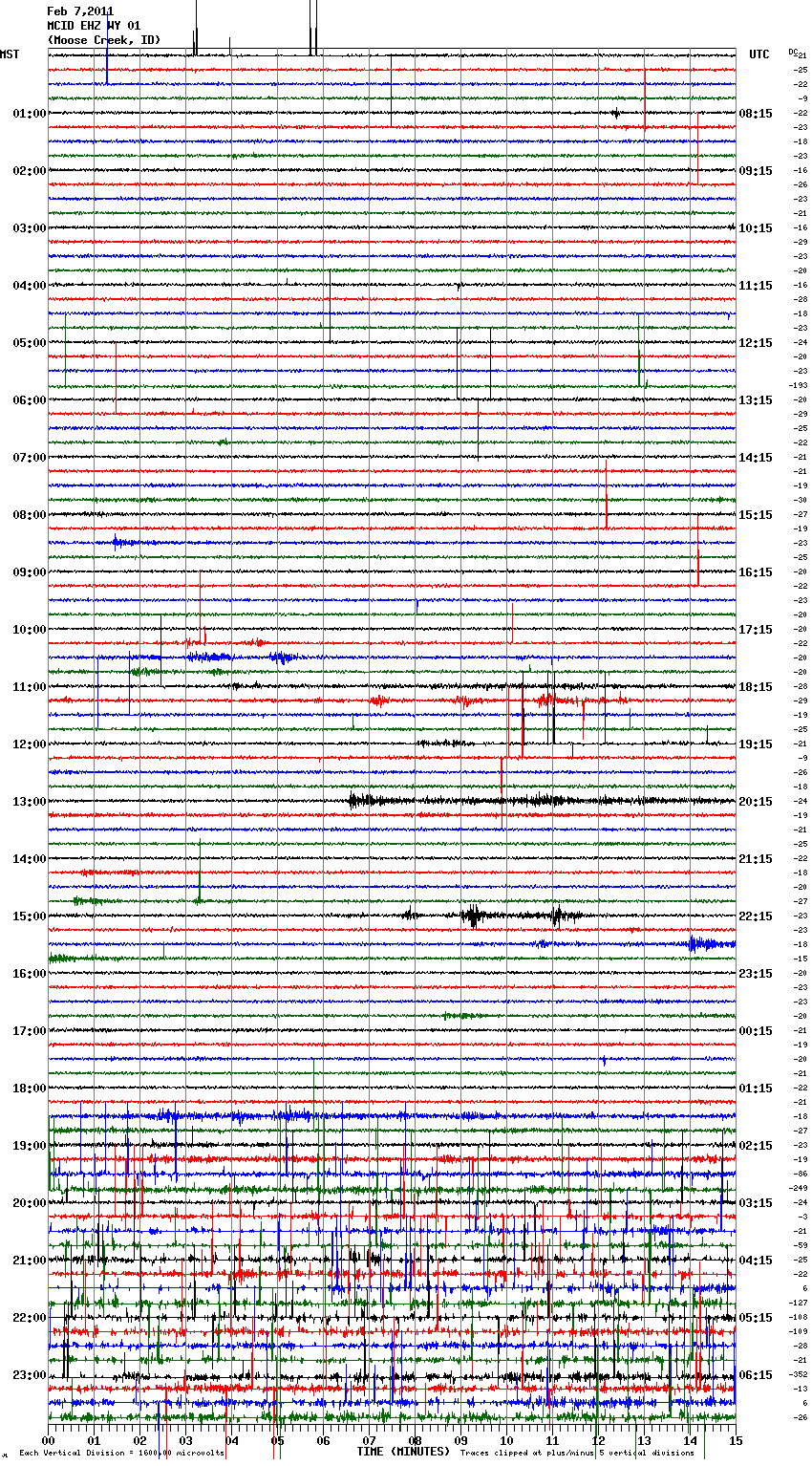
Task: Click the 16:15 UTC time label
Action: point(756,572)
